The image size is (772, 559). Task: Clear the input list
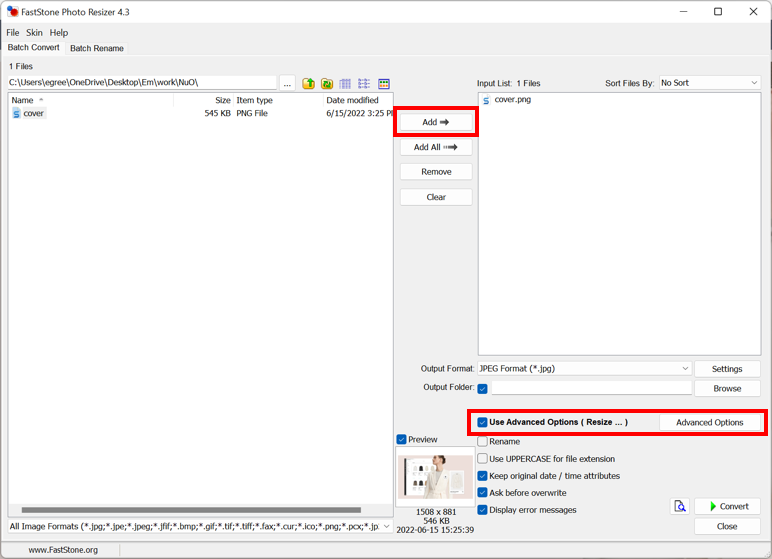pyautogui.click(x=436, y=197)
